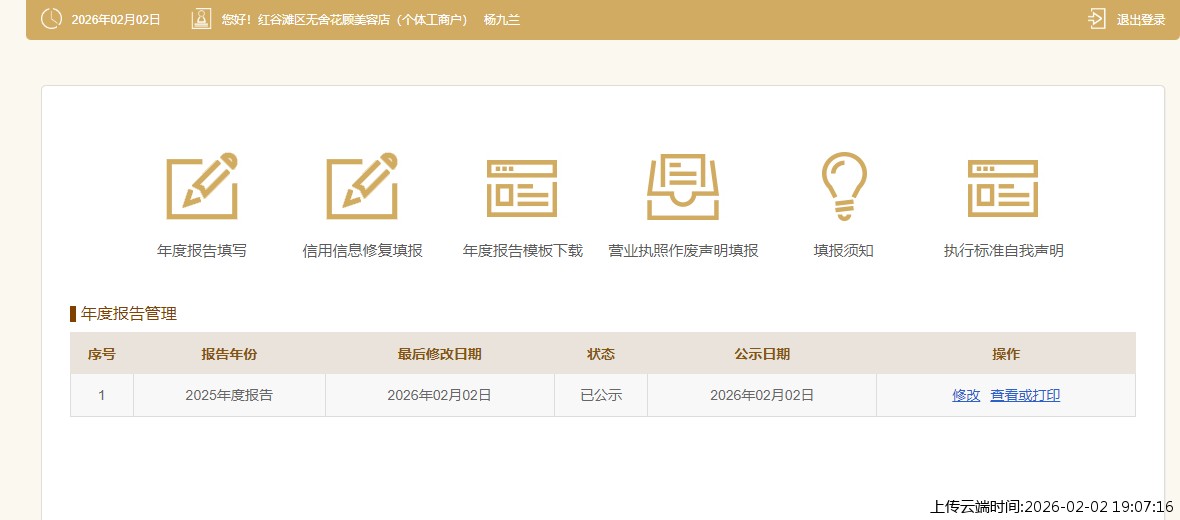This screenshot has width=1180, height=520.
Task: Click the 序号 column header
Action: [102, 354]
